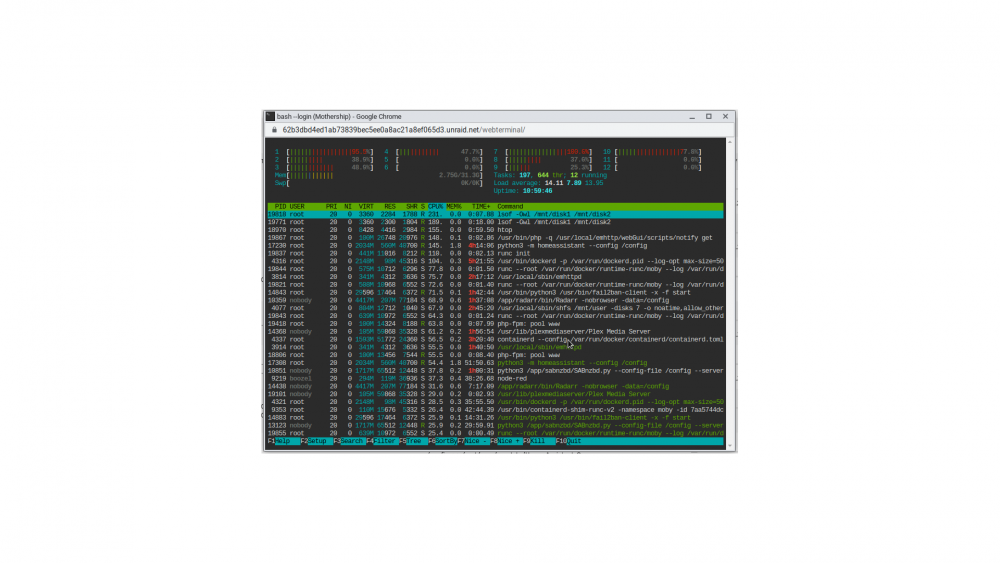Click the Tasks count line
The width and height of the screenshot is (1000, 563).
pos(550,175)
